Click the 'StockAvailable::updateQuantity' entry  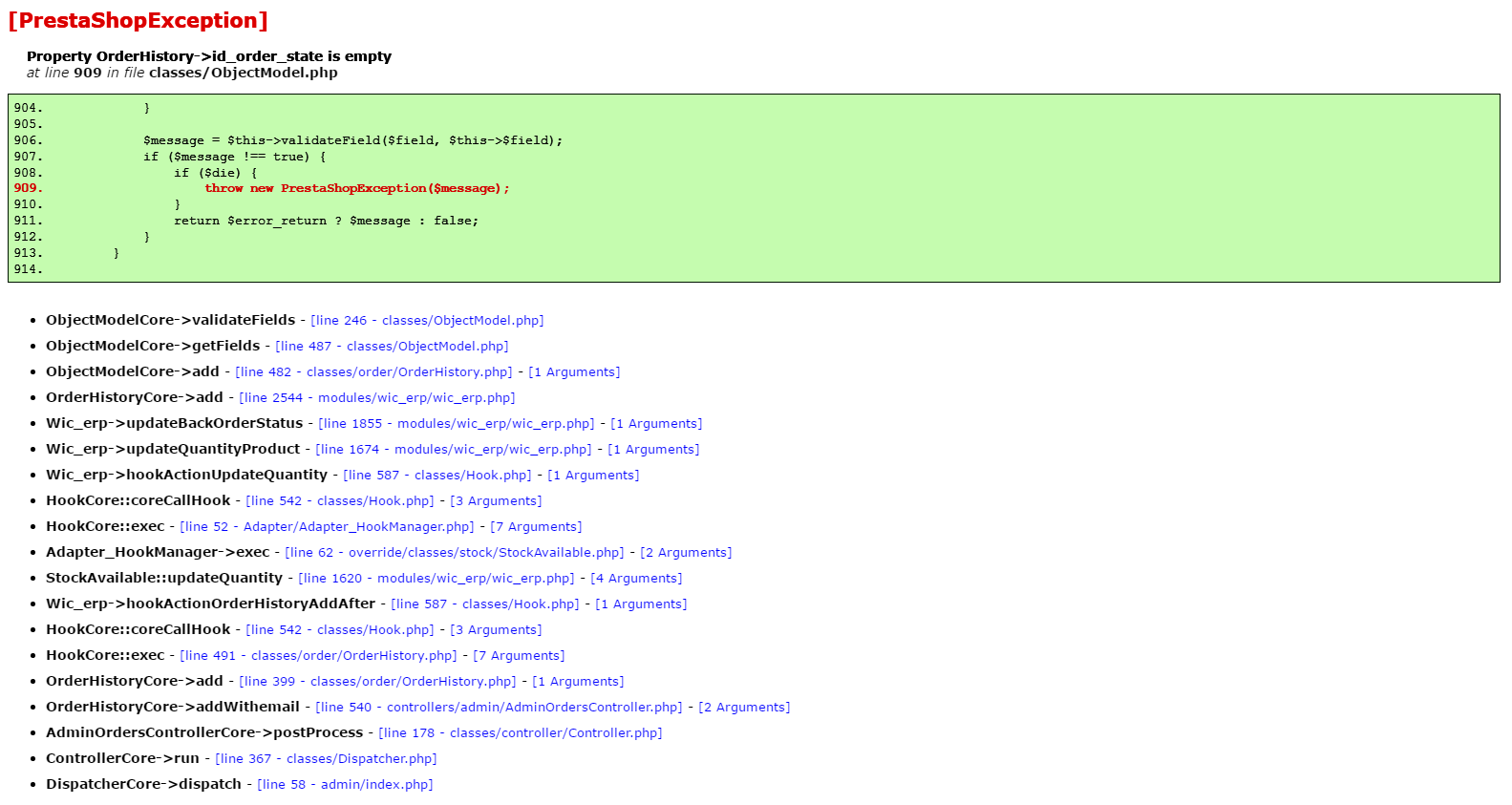(x=164, y=578)
